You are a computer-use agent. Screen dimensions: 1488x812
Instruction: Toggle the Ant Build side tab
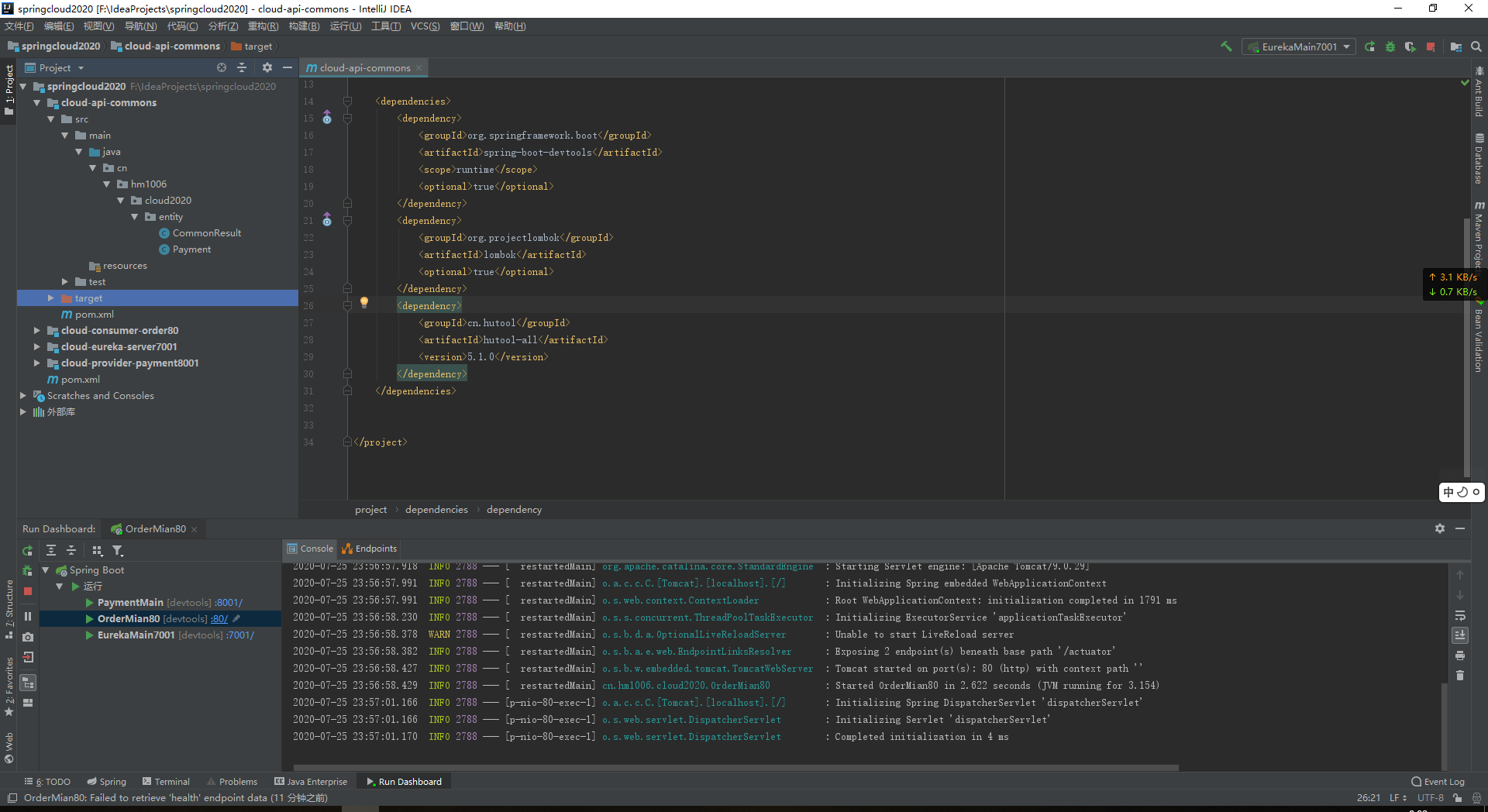tap(1479, 91)
